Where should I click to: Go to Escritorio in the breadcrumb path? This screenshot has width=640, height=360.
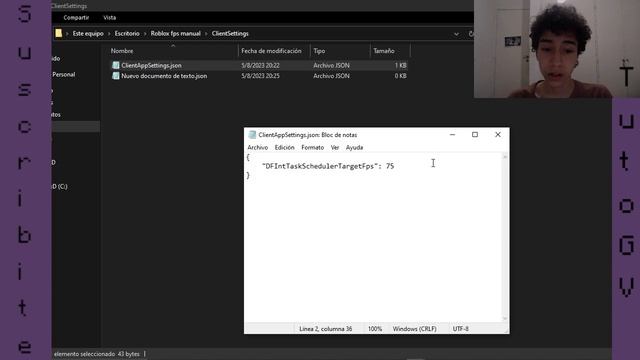tap(127, 33)
